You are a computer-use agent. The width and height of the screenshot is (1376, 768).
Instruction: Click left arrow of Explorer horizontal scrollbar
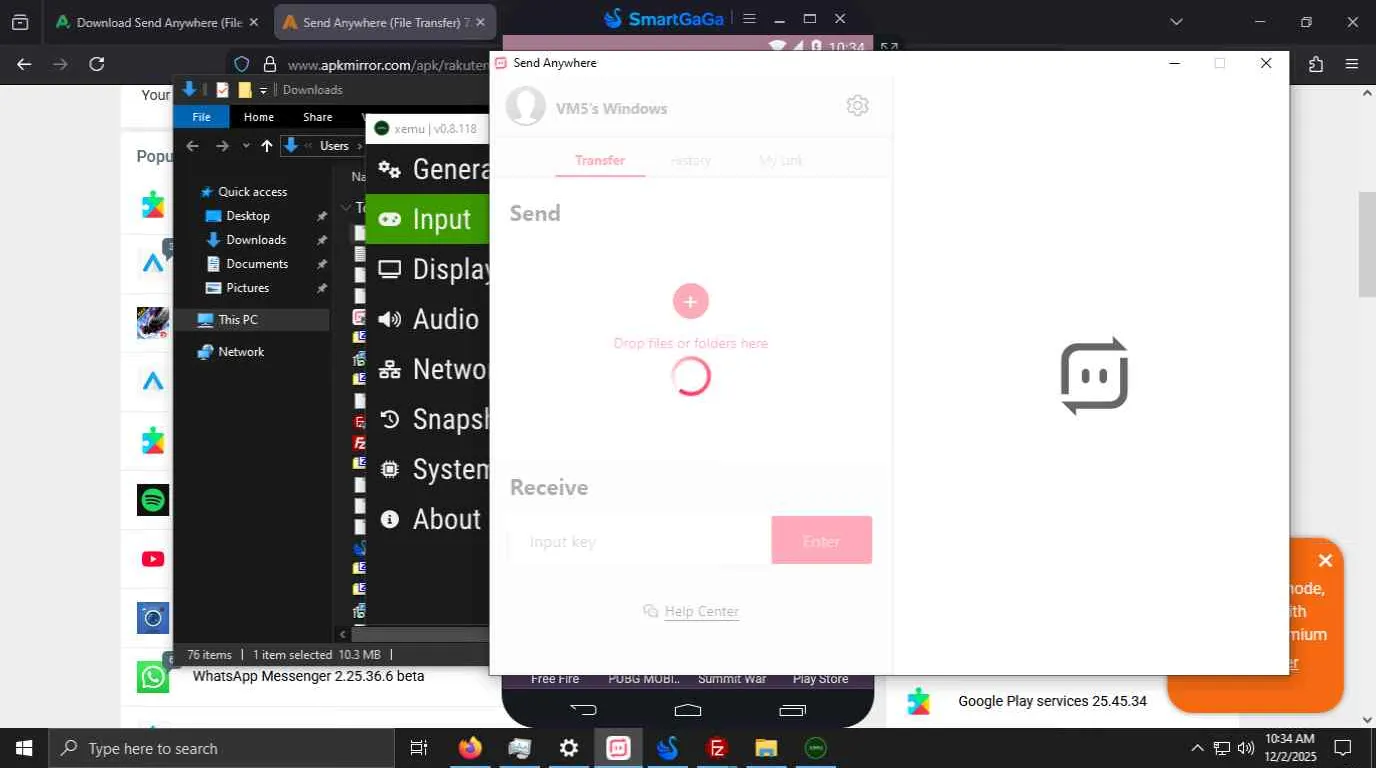pos(343,634)
